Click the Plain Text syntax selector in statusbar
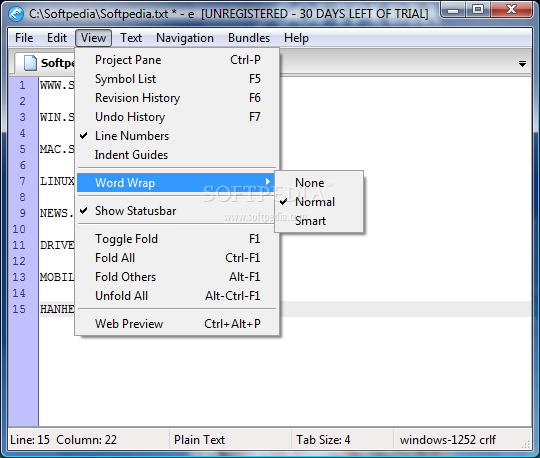540x458 pixels. 230,440
